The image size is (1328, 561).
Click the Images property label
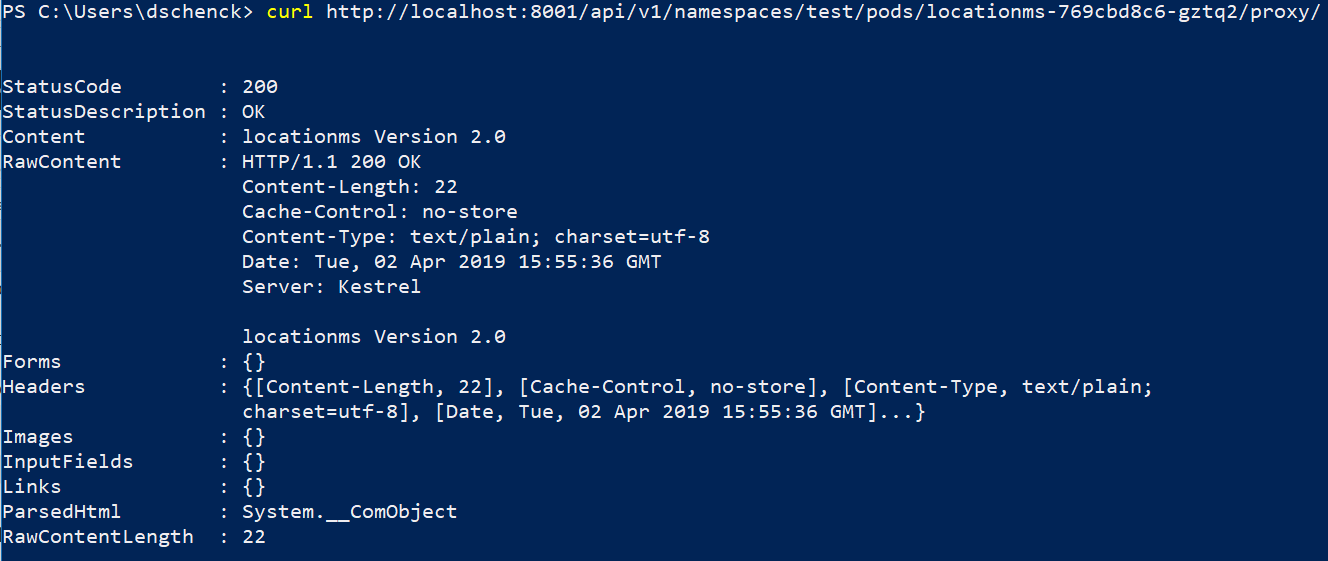point(38,437)
